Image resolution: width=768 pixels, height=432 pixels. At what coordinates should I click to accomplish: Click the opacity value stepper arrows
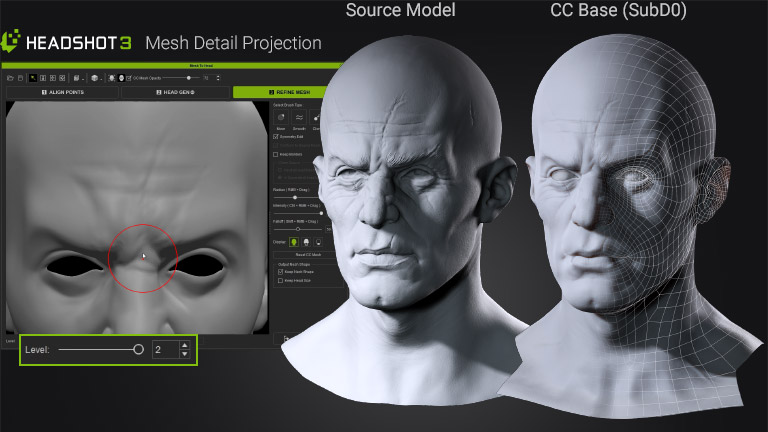coord(218,78)
